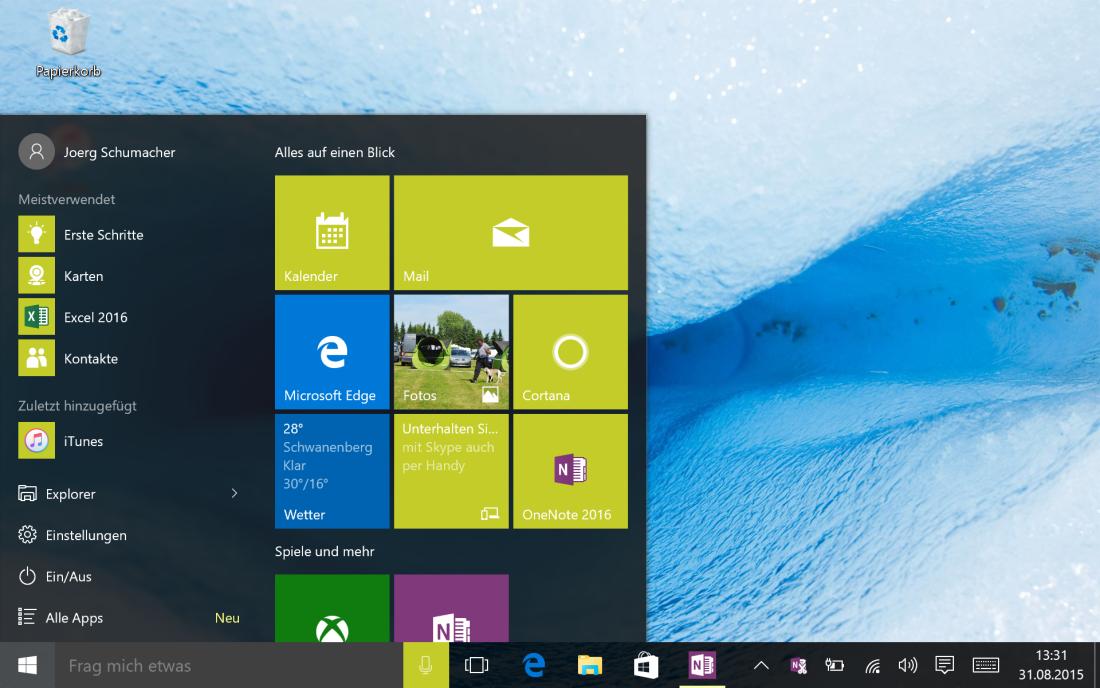Show hidden tray icons chevron
Image resolution: width=1100 pixels, height=688 pixels.
point(761,666)
